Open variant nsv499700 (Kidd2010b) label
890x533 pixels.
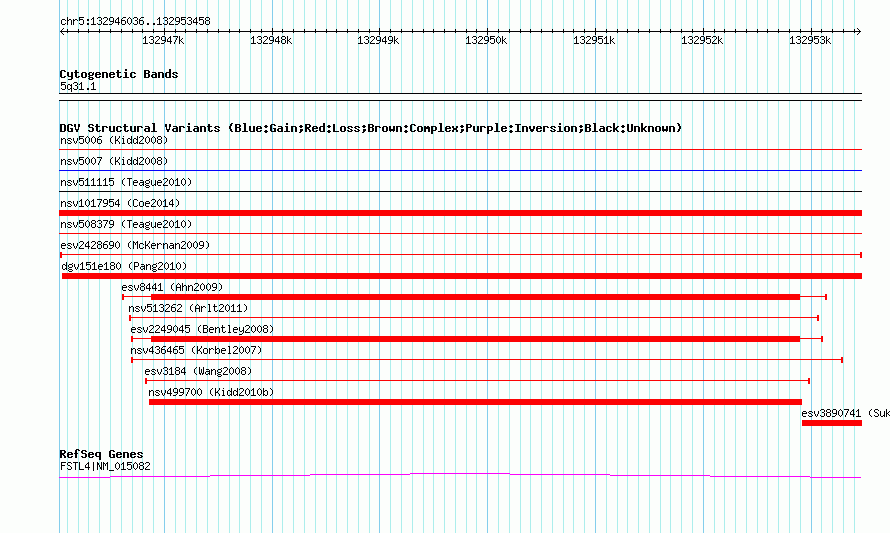[x=211, y=392]
